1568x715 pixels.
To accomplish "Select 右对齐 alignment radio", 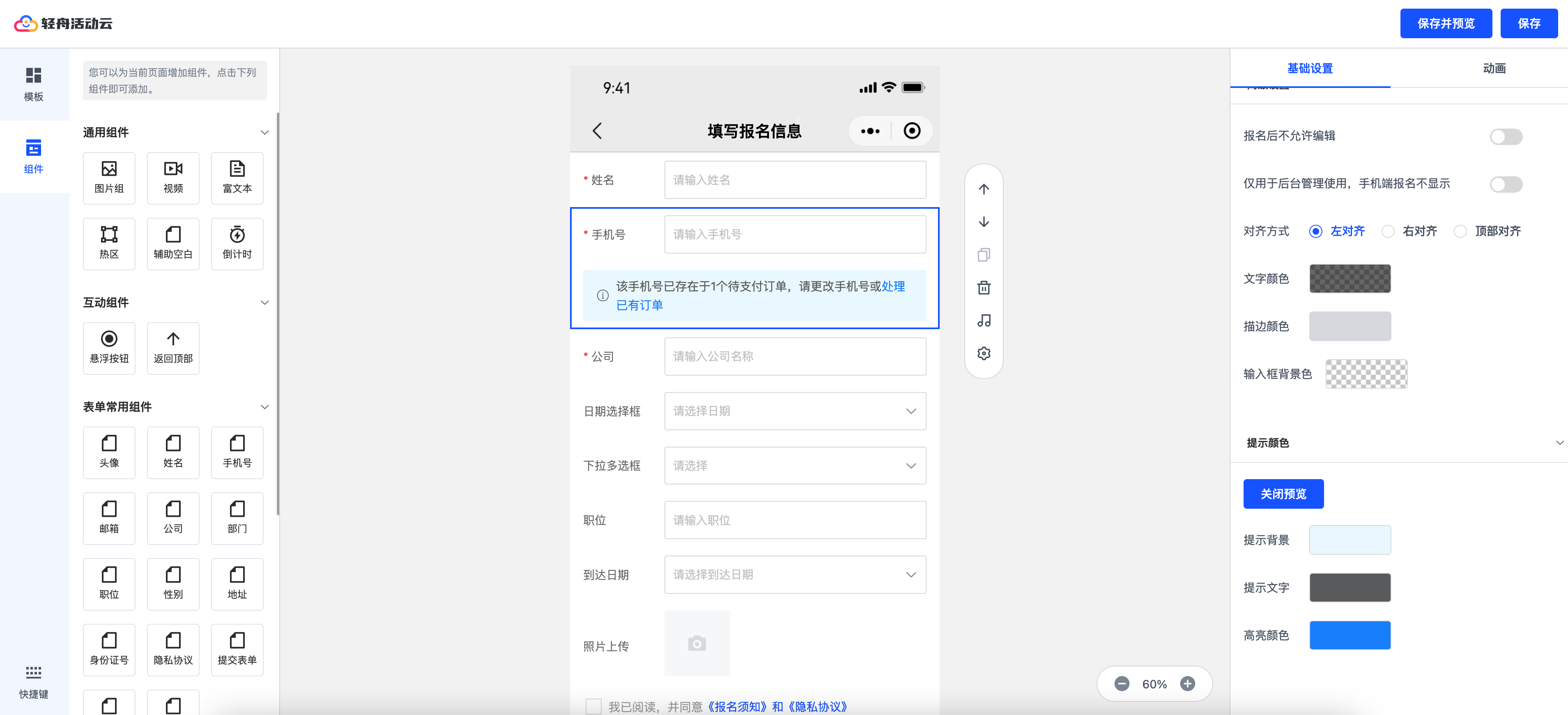I will pyautogui.click(x=1387, y=231).
